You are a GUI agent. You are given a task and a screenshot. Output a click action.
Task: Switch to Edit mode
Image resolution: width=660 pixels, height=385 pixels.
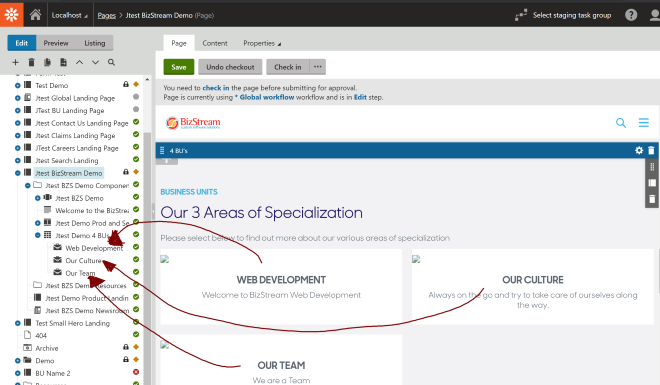point(21,43)
